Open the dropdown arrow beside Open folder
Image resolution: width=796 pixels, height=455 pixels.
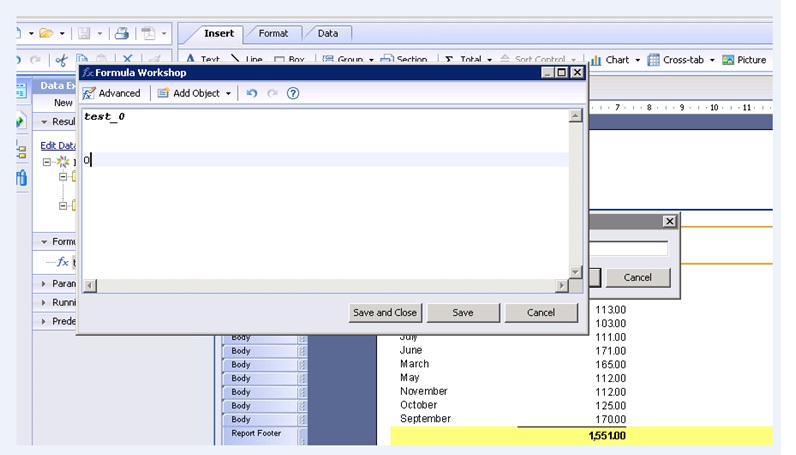[x=62, y=34]
